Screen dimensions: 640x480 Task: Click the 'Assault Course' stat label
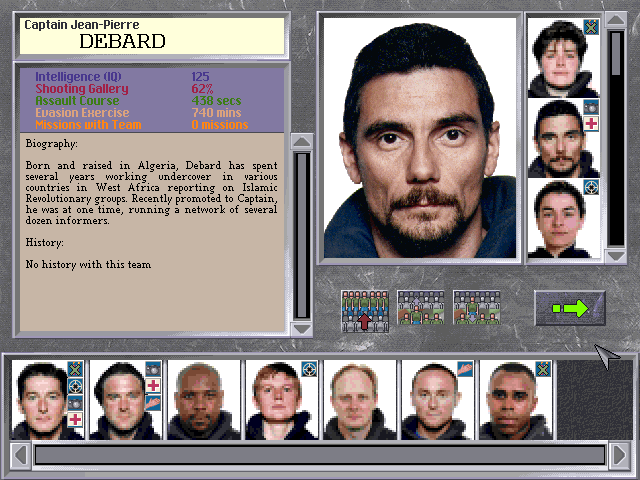point(77,100)
